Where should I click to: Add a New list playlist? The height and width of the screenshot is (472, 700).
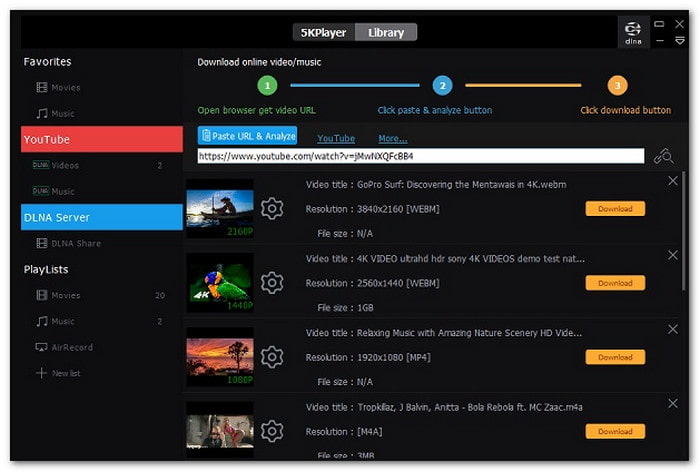(66, 373)
